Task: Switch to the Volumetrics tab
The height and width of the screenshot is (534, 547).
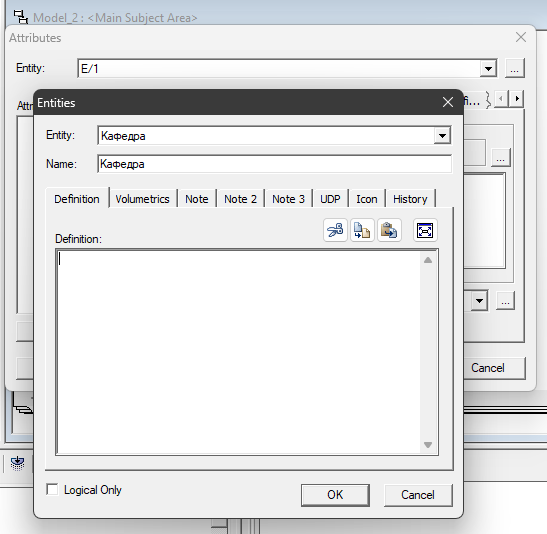Action: tap(142, 199)
